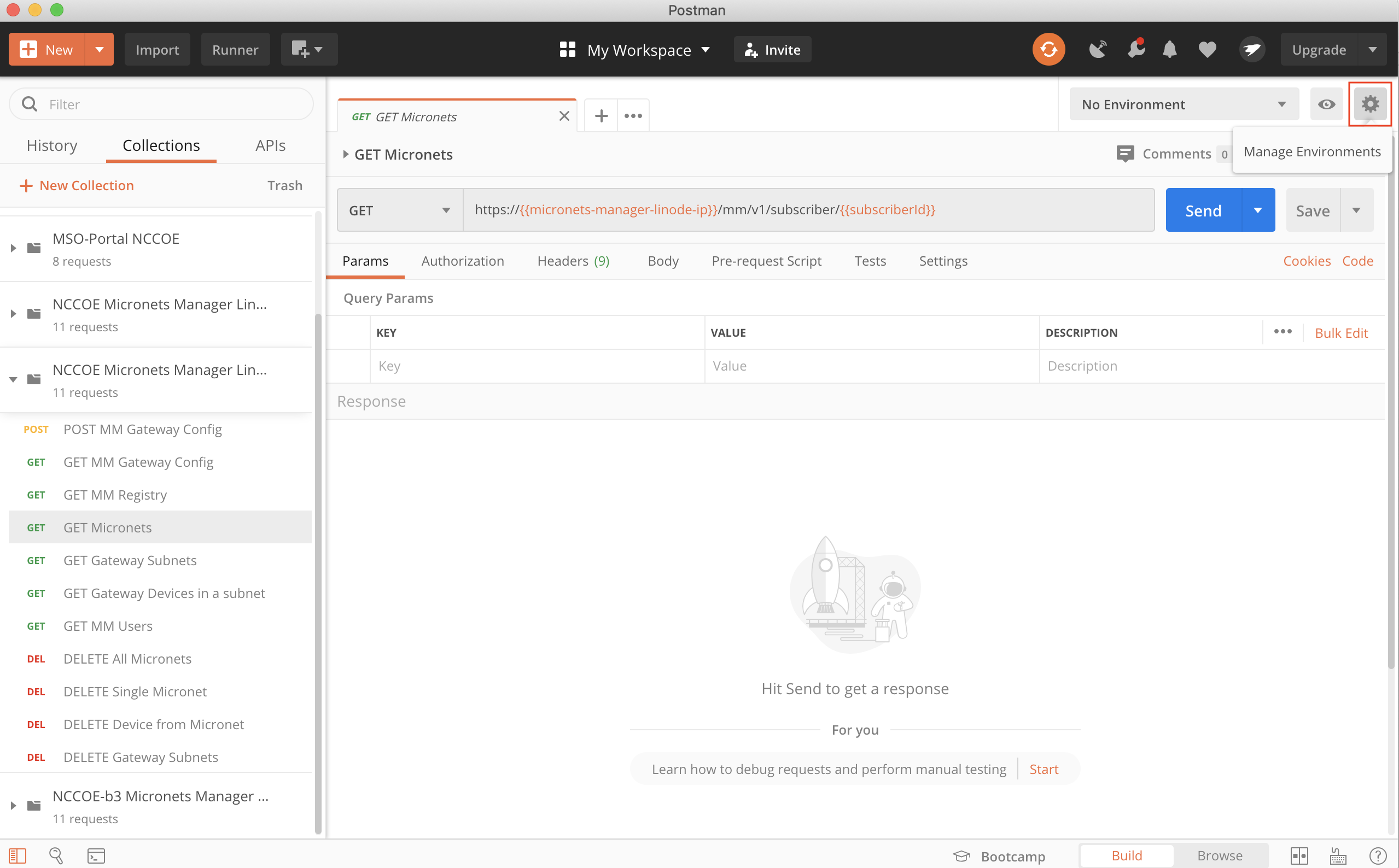Viewport: 1399px width, 868px height.
Task: Open help question mark icon
Action: [1378, 856]
